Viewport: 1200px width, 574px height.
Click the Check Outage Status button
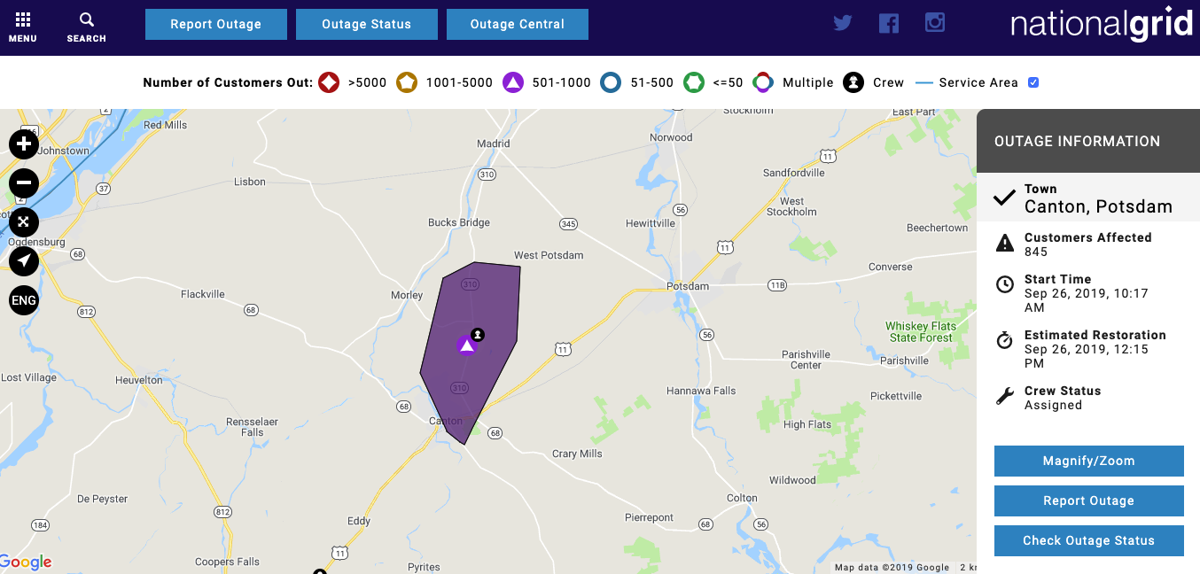point(1089,540)
